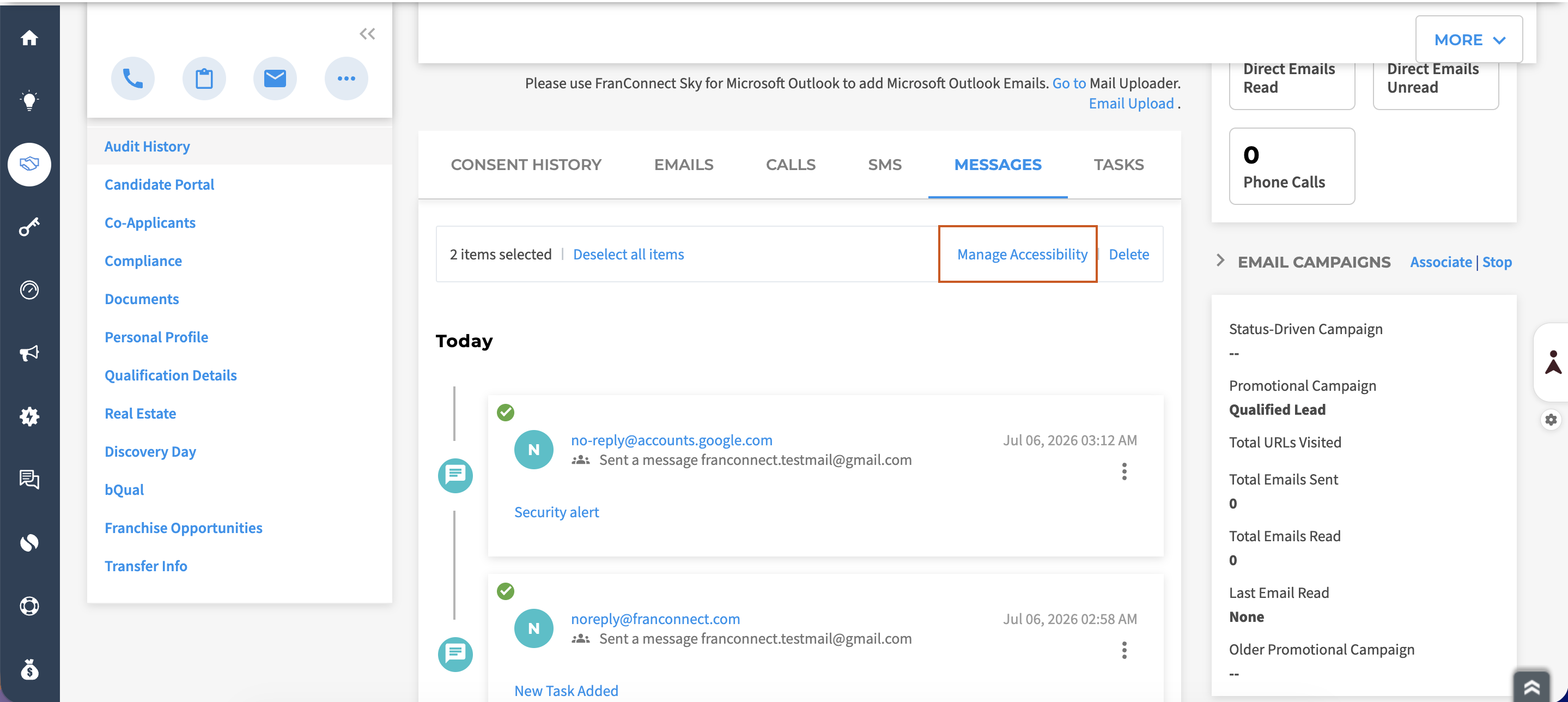Click the Go to link
Viewport: 1568px width, 702px height.
point(1069,83)
